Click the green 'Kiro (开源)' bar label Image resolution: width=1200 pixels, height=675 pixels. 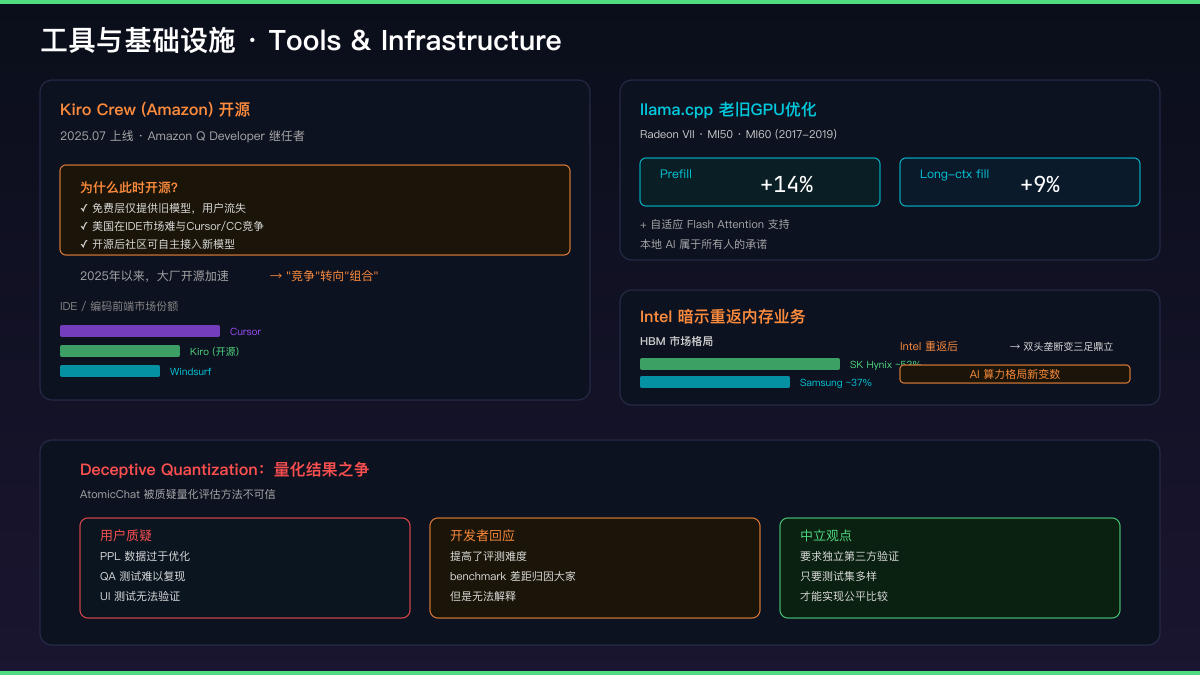click(215, 351)
